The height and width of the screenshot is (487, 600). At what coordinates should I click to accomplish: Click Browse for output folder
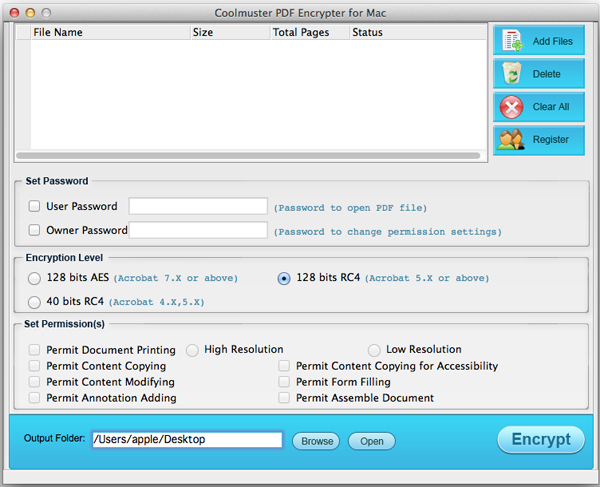pos(316,441)
